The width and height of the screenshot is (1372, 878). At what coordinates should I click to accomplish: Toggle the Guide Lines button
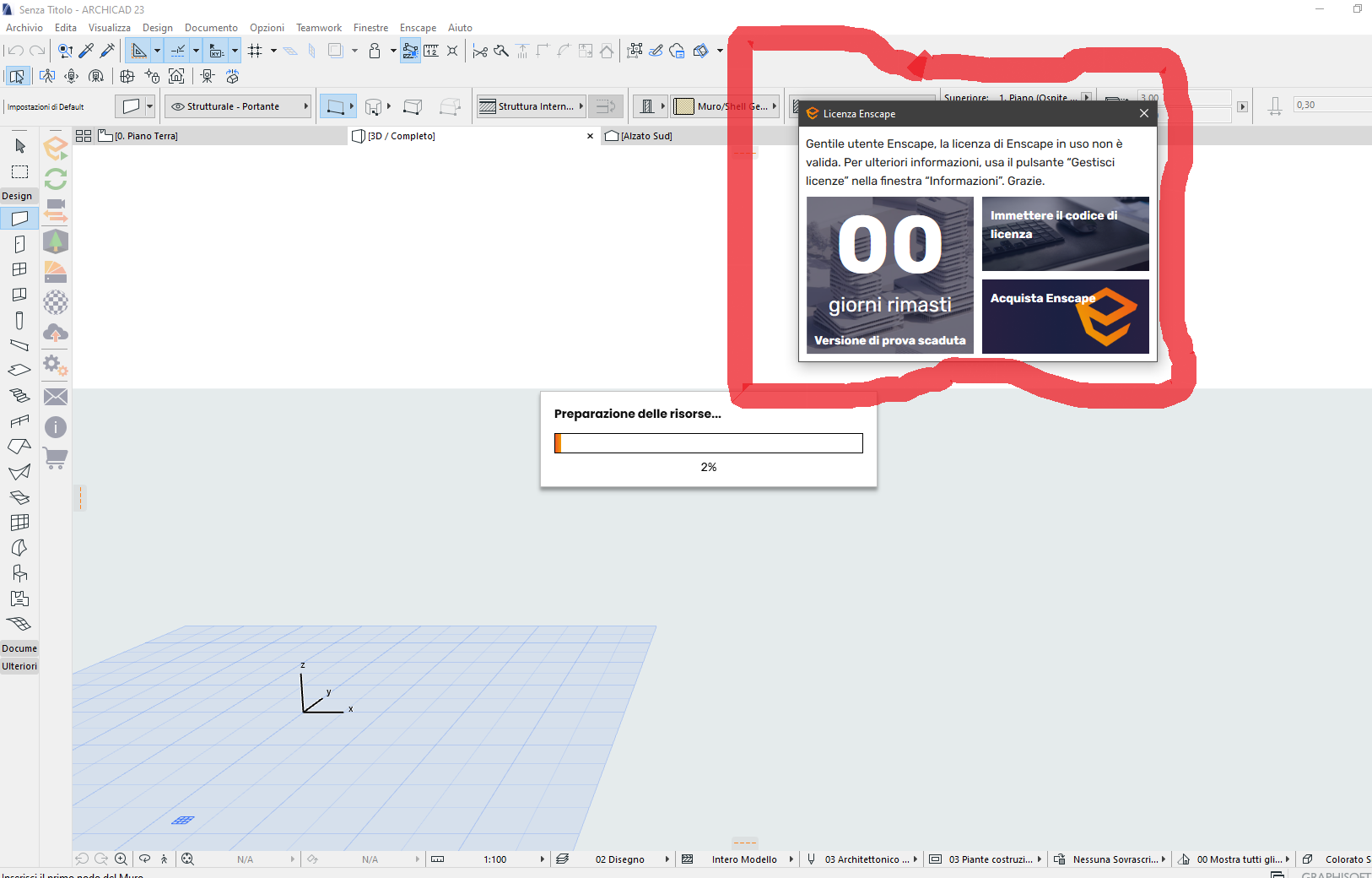tap(139, 51)
